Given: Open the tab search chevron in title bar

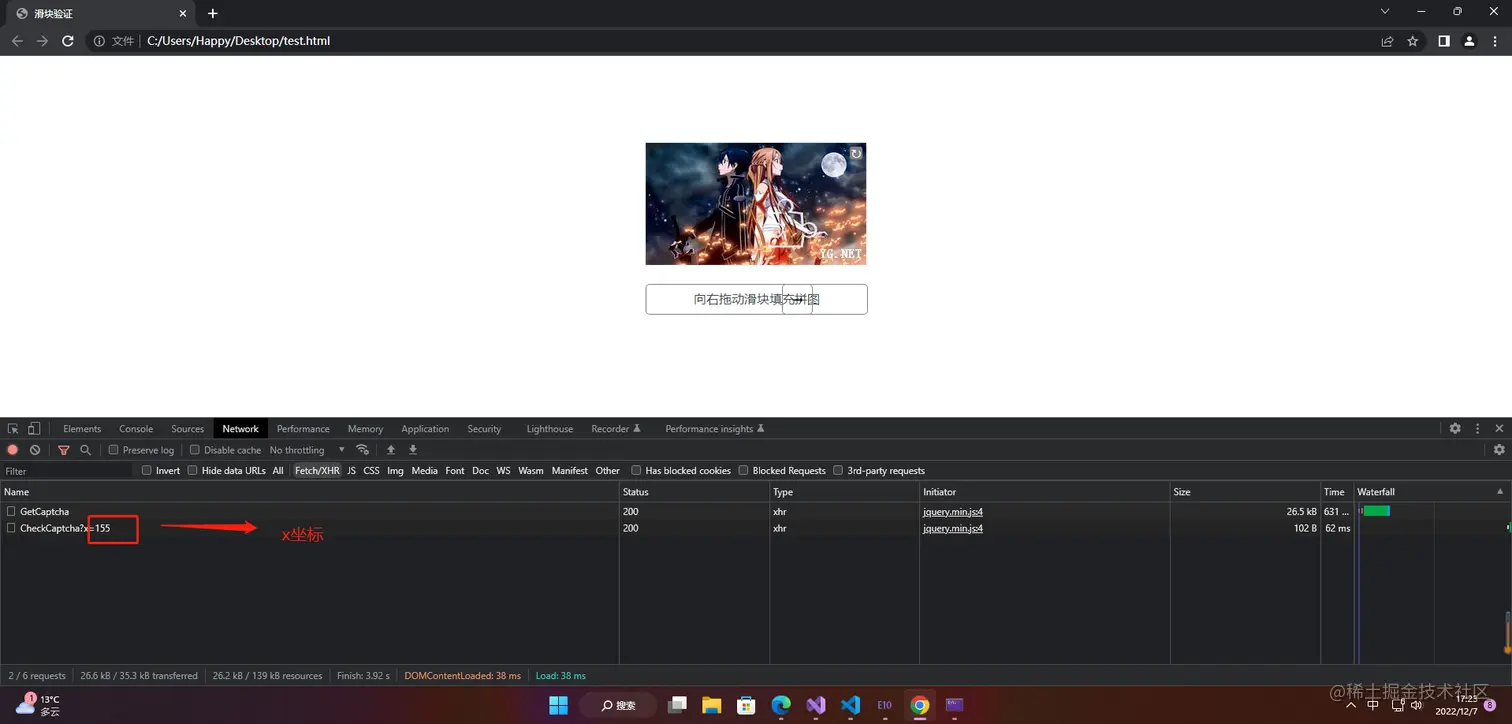Looking at the screenshot, I should point(1385,12).
